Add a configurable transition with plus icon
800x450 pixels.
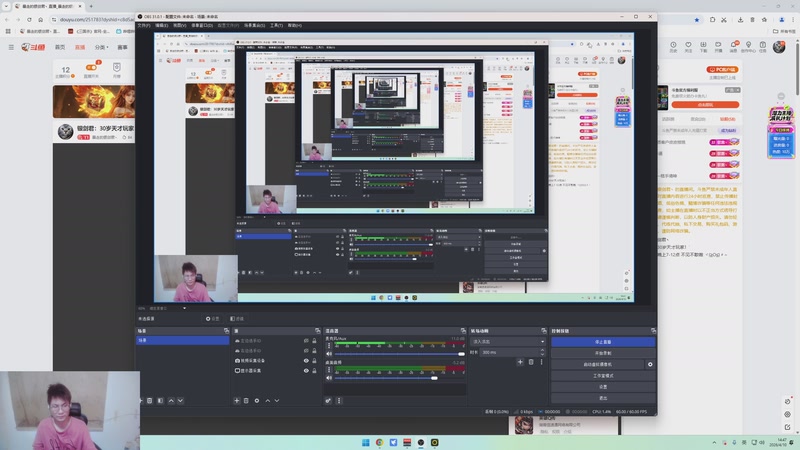click(x=520, y=362)
